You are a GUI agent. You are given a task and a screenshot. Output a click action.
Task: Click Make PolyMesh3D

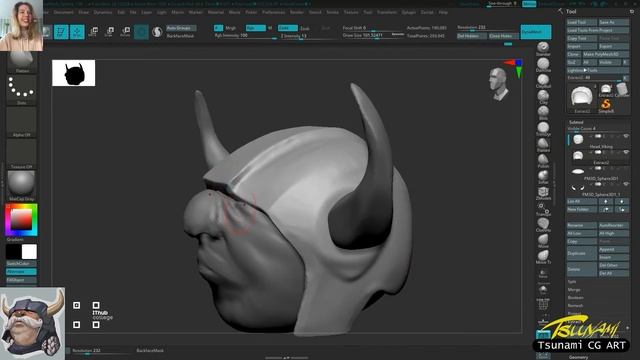coord(606,54)
